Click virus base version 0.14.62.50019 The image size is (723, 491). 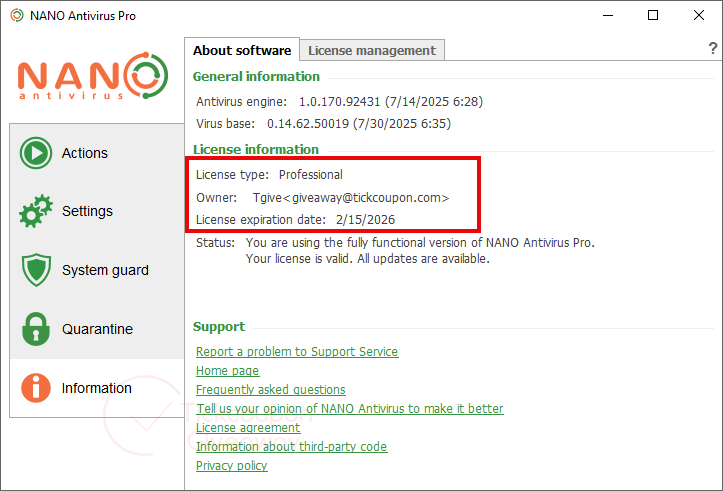pos(308,124)
